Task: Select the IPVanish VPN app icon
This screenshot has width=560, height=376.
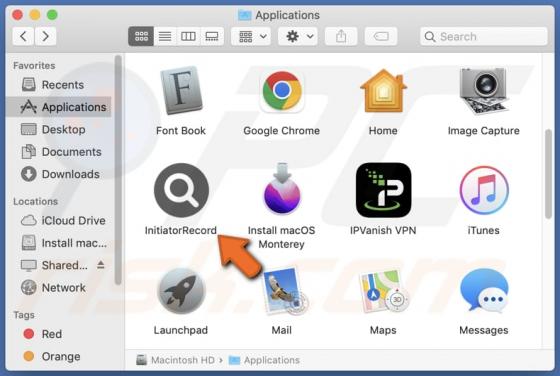Action: [x=383, y=190]
